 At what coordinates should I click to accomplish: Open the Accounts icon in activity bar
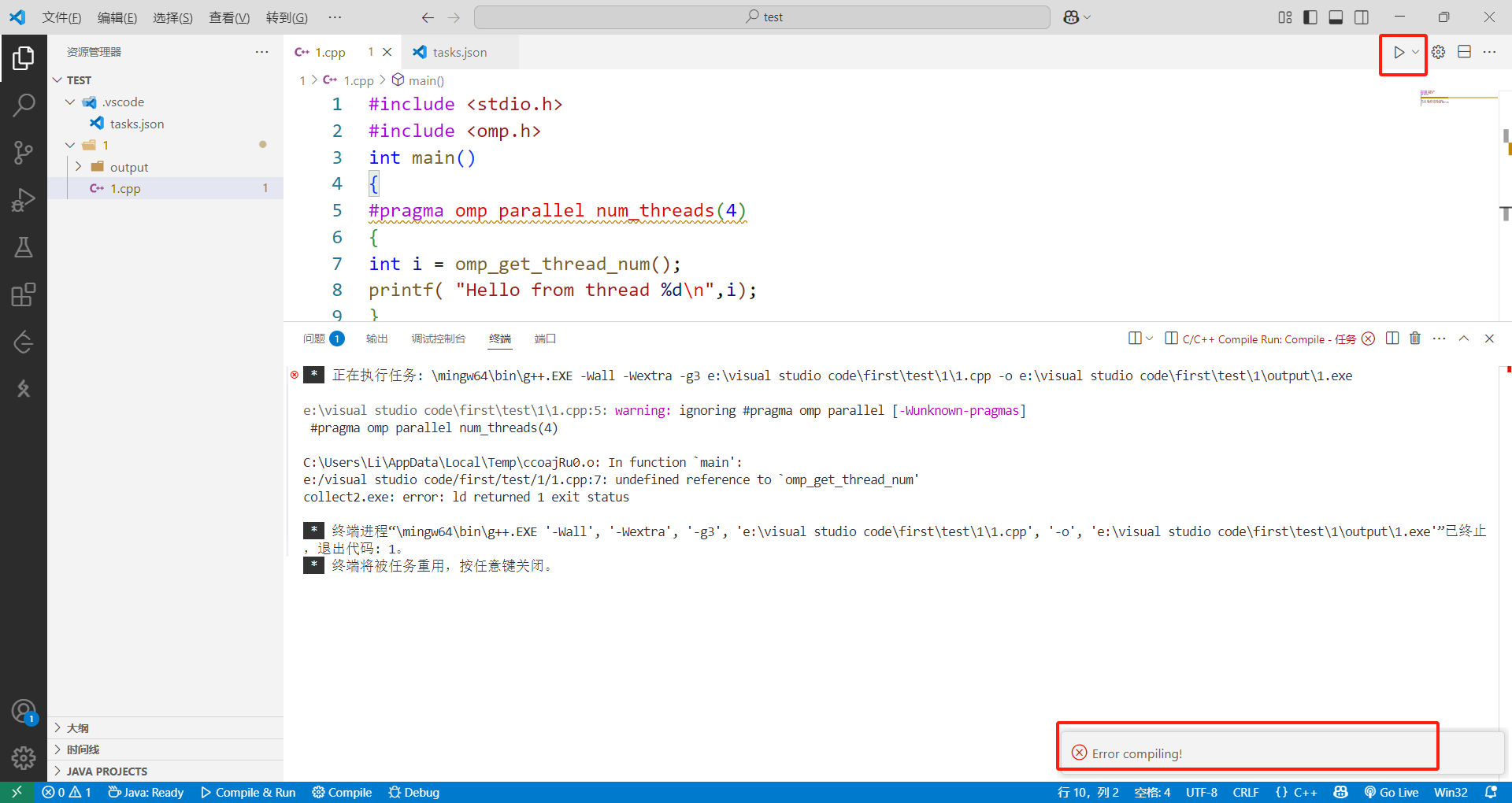point(24,710)
